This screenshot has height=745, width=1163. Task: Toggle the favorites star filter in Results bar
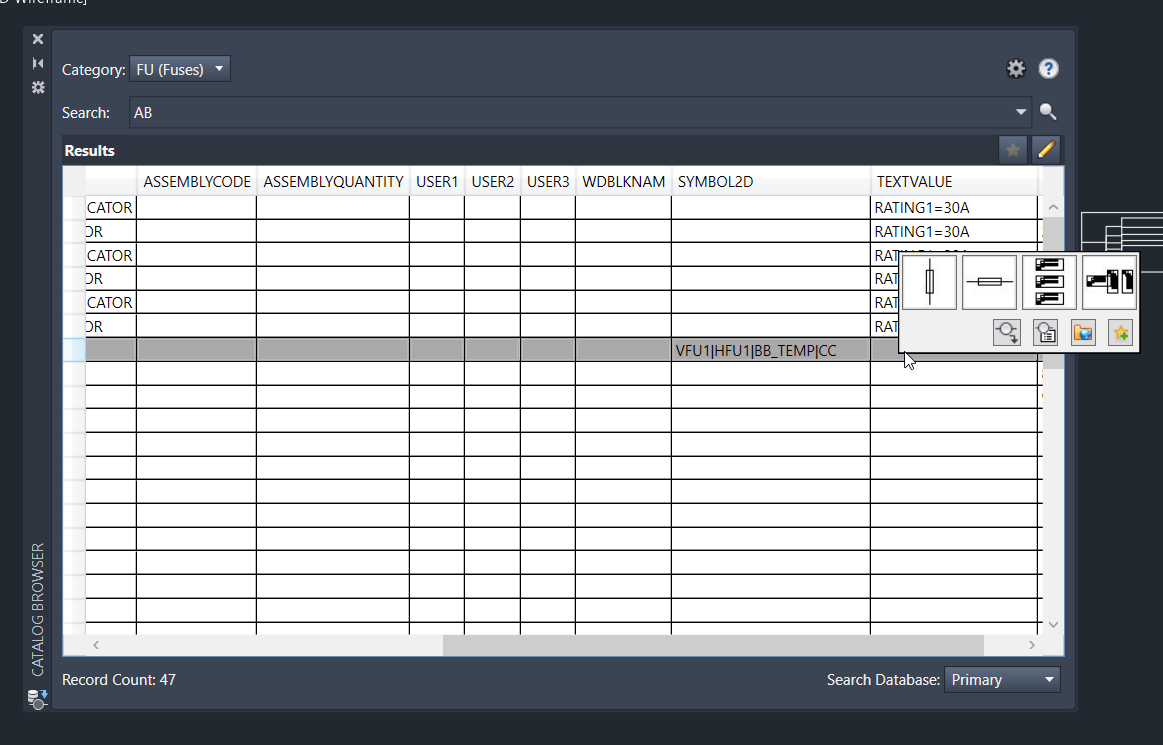[x=1013, y=149]
